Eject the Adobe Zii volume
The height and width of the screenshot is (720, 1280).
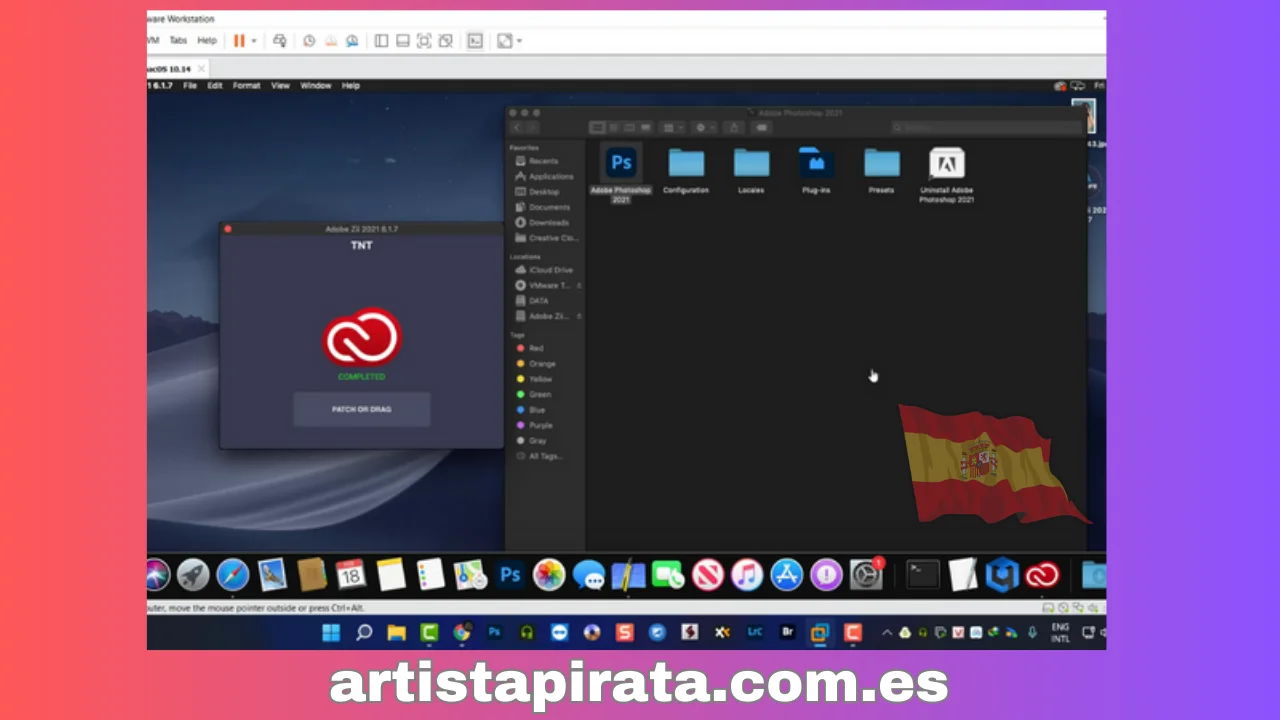pyautogui.click(x=579, y=317)
